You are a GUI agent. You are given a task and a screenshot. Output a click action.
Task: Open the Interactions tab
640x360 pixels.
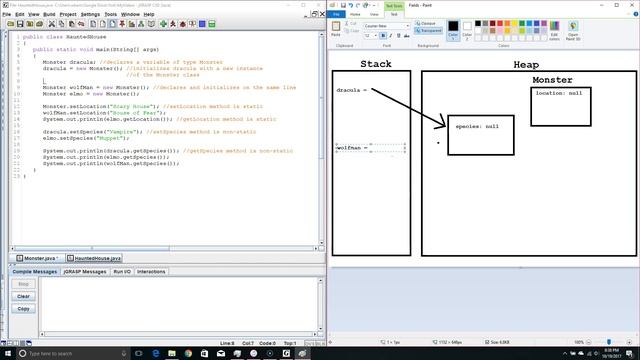click(151, 272)
